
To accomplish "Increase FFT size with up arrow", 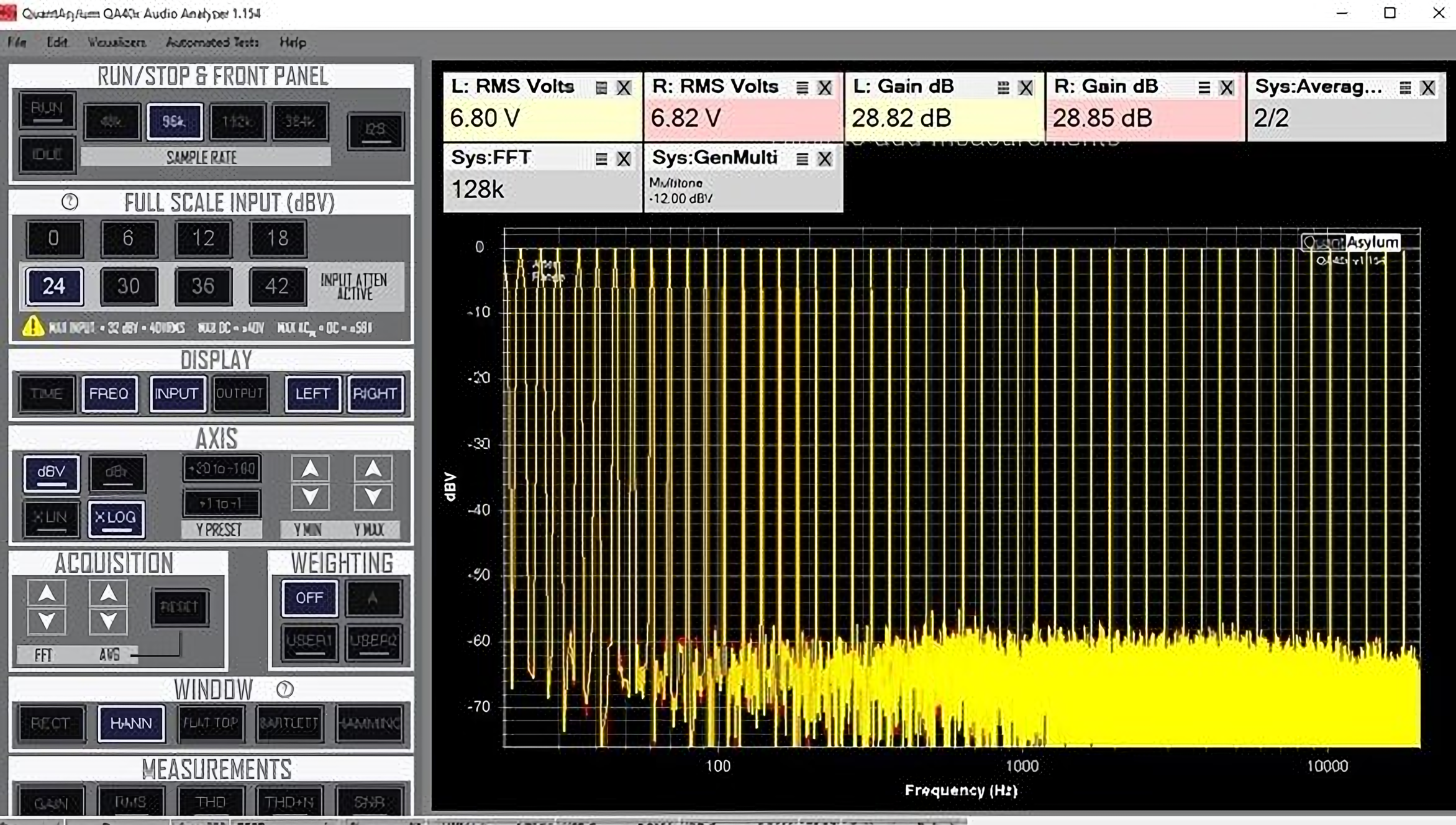I will click(x=47, y=593).
